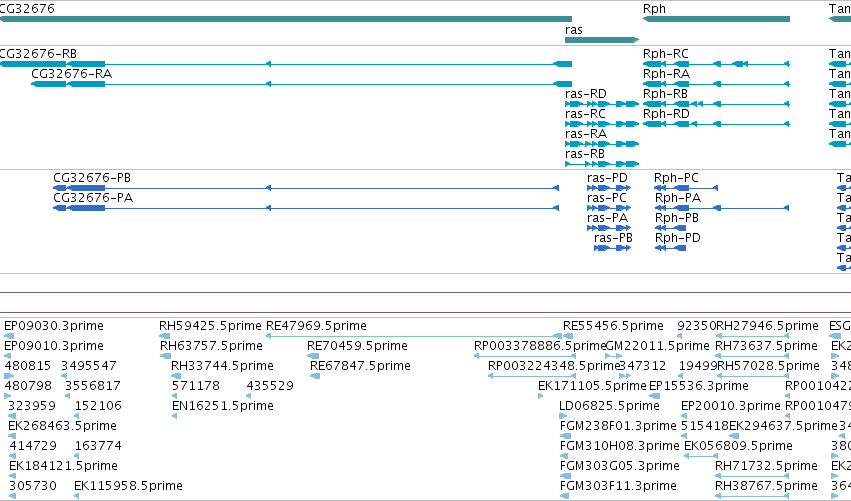The height and width of the screenshot is (501, 851).
Task: Click feature 163774
Action: pyautogui.click(x=98, y=446)
